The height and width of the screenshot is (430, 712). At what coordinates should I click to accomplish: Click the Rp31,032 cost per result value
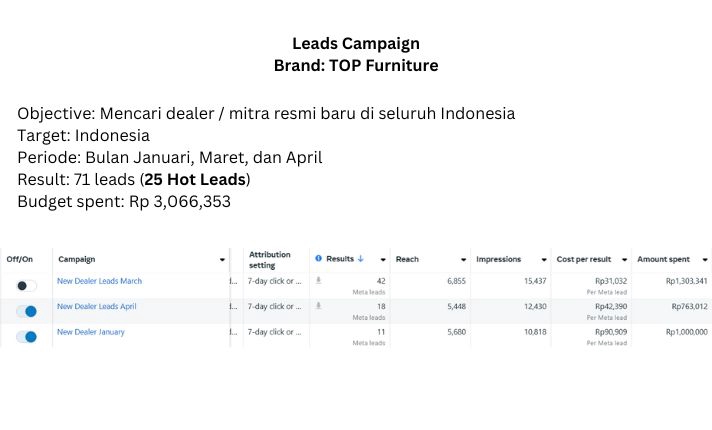611,281
